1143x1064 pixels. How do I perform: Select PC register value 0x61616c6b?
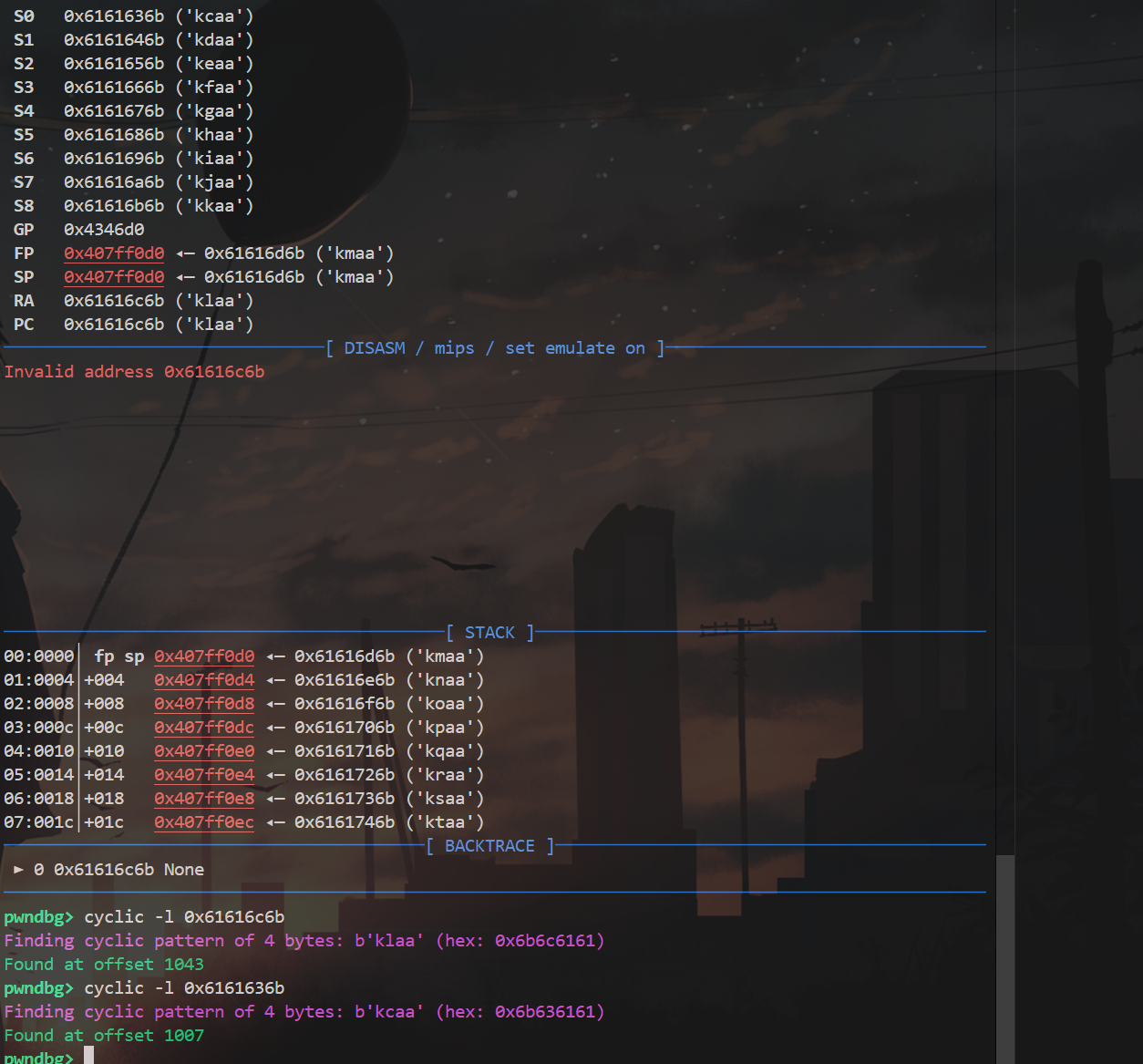coord(114,325)
